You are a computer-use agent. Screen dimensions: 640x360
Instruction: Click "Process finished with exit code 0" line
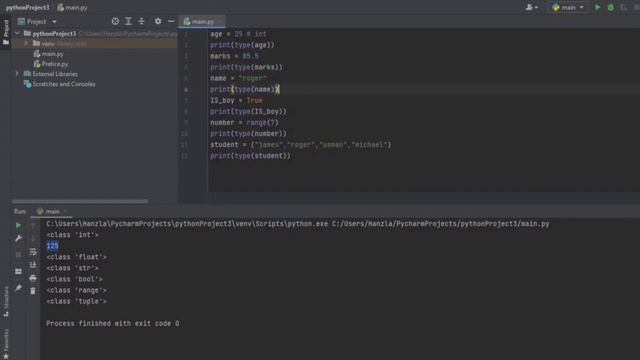pyautogui.click(x=113, y=323)
